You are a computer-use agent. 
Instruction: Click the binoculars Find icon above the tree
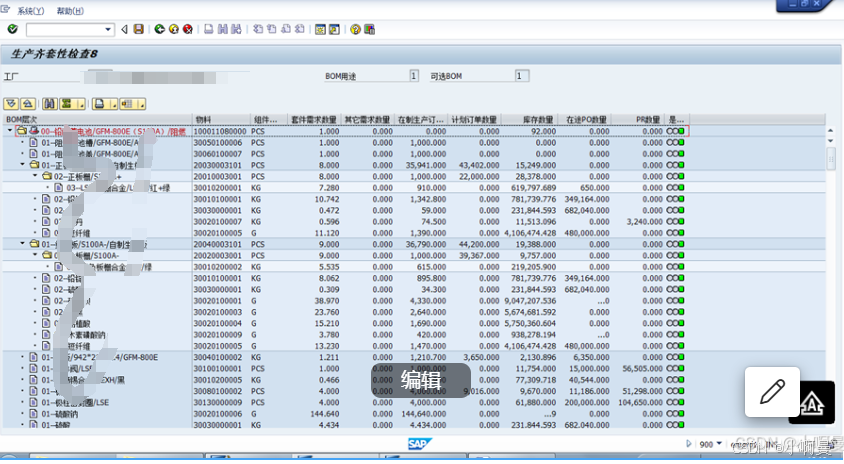click(x=50, y=104)
